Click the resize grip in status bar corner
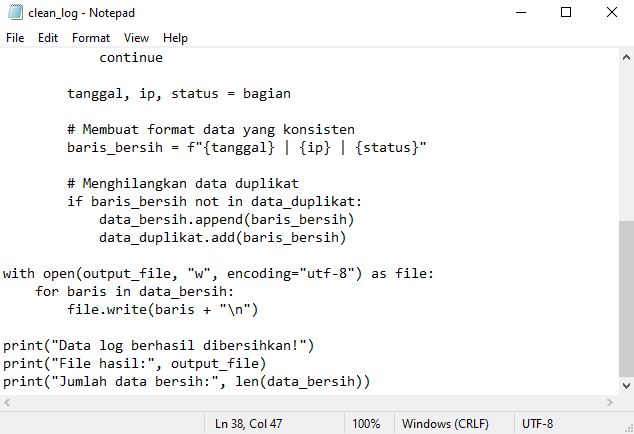Image resolution: width=634 pixels, height=434 pixels. click(x=629, y=429)
